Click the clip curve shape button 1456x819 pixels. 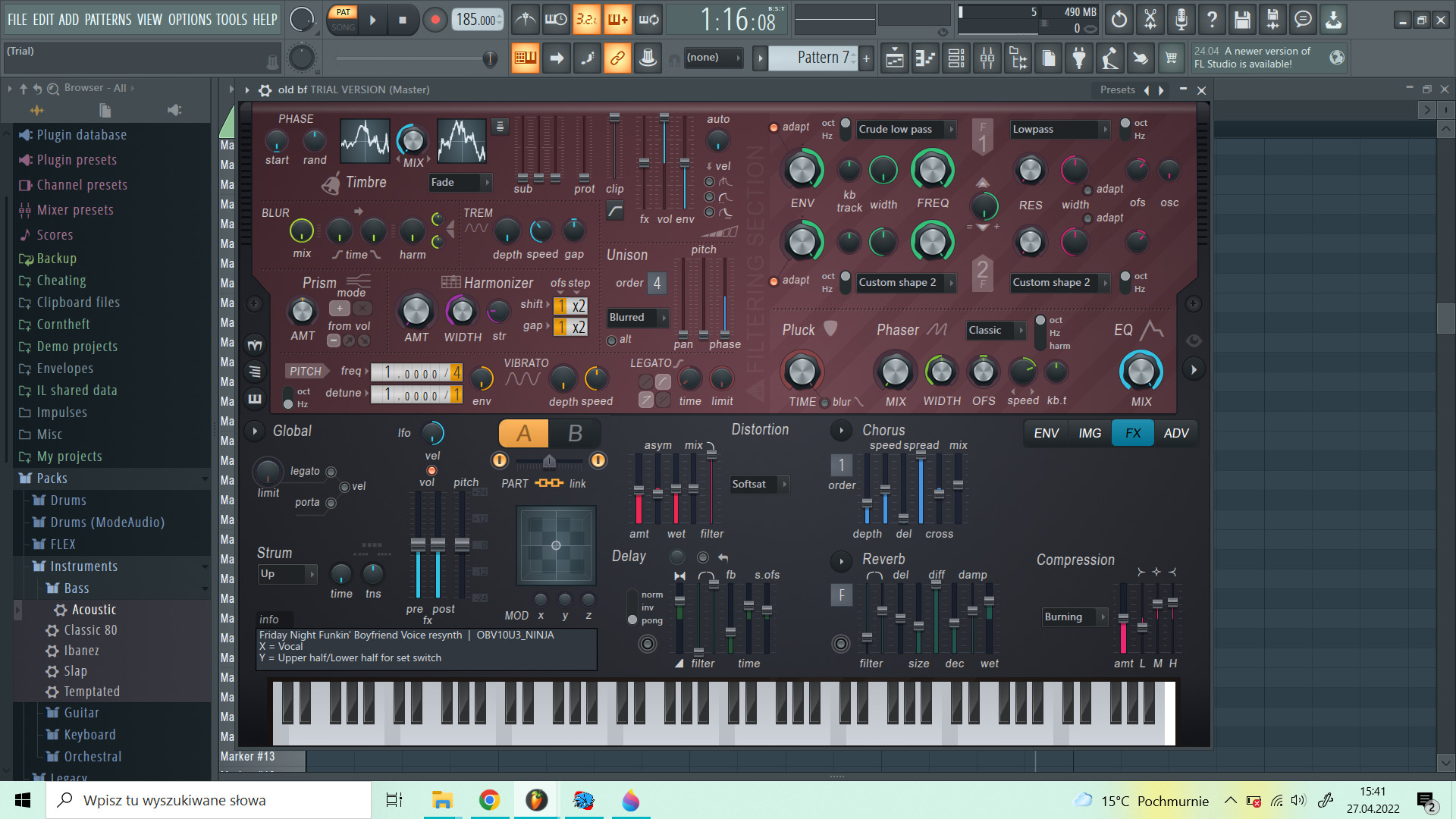pyautogui.click(x=615, y=211)
